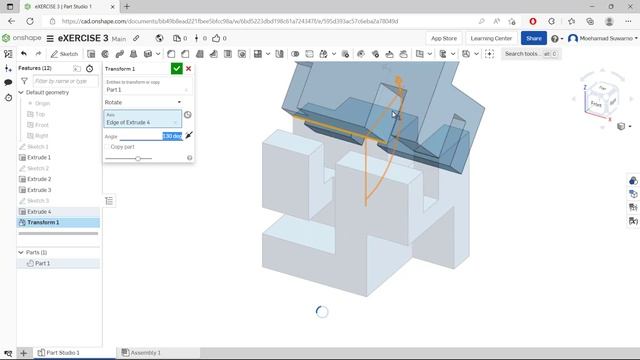640x360 pixels.
Task: Open the Plane tool dropdown arrow
Action: click(x=430, y=54)
